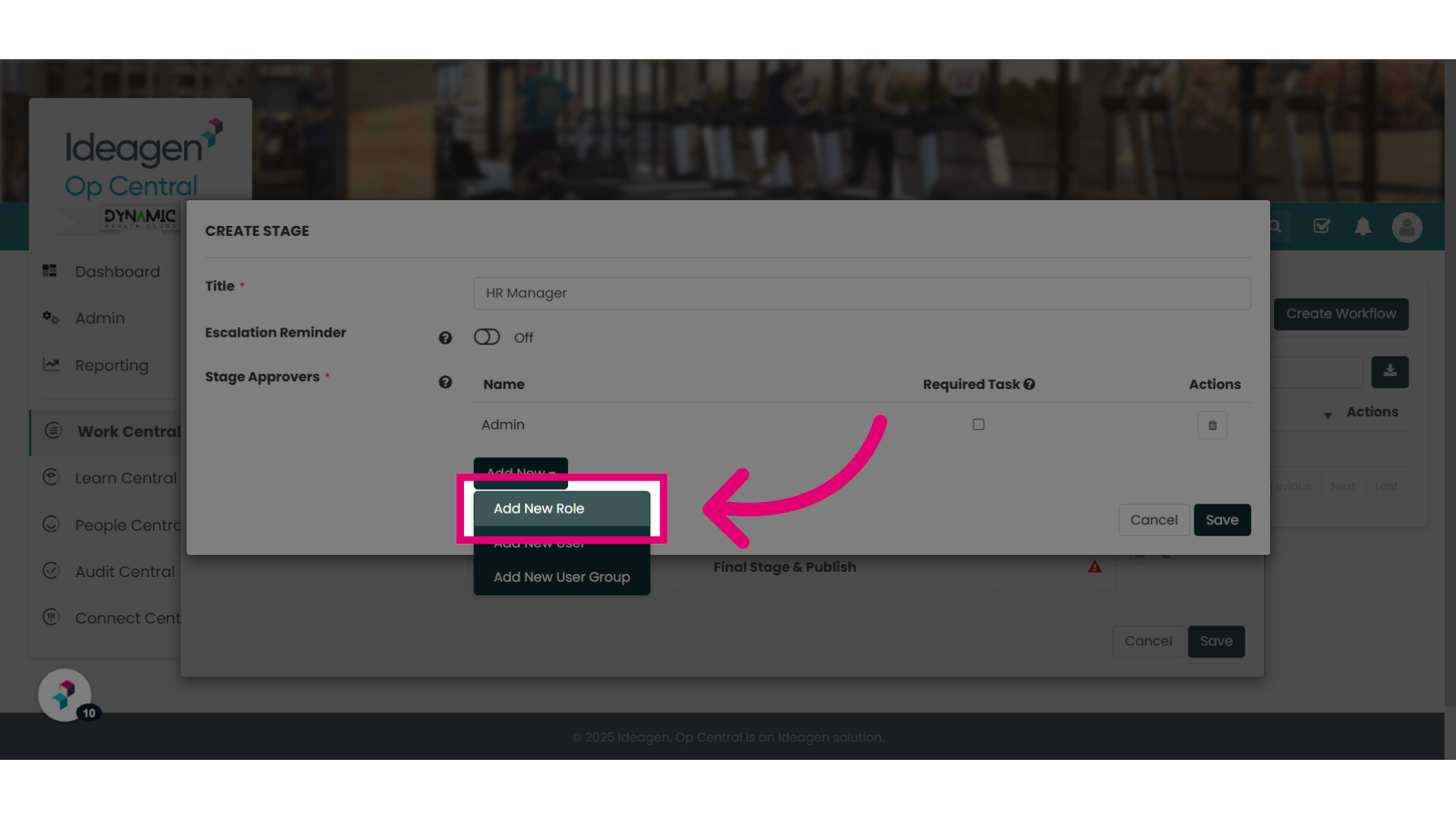1456x819 pixels.
Task: Click the download icon button
Action: point(1390,372)
